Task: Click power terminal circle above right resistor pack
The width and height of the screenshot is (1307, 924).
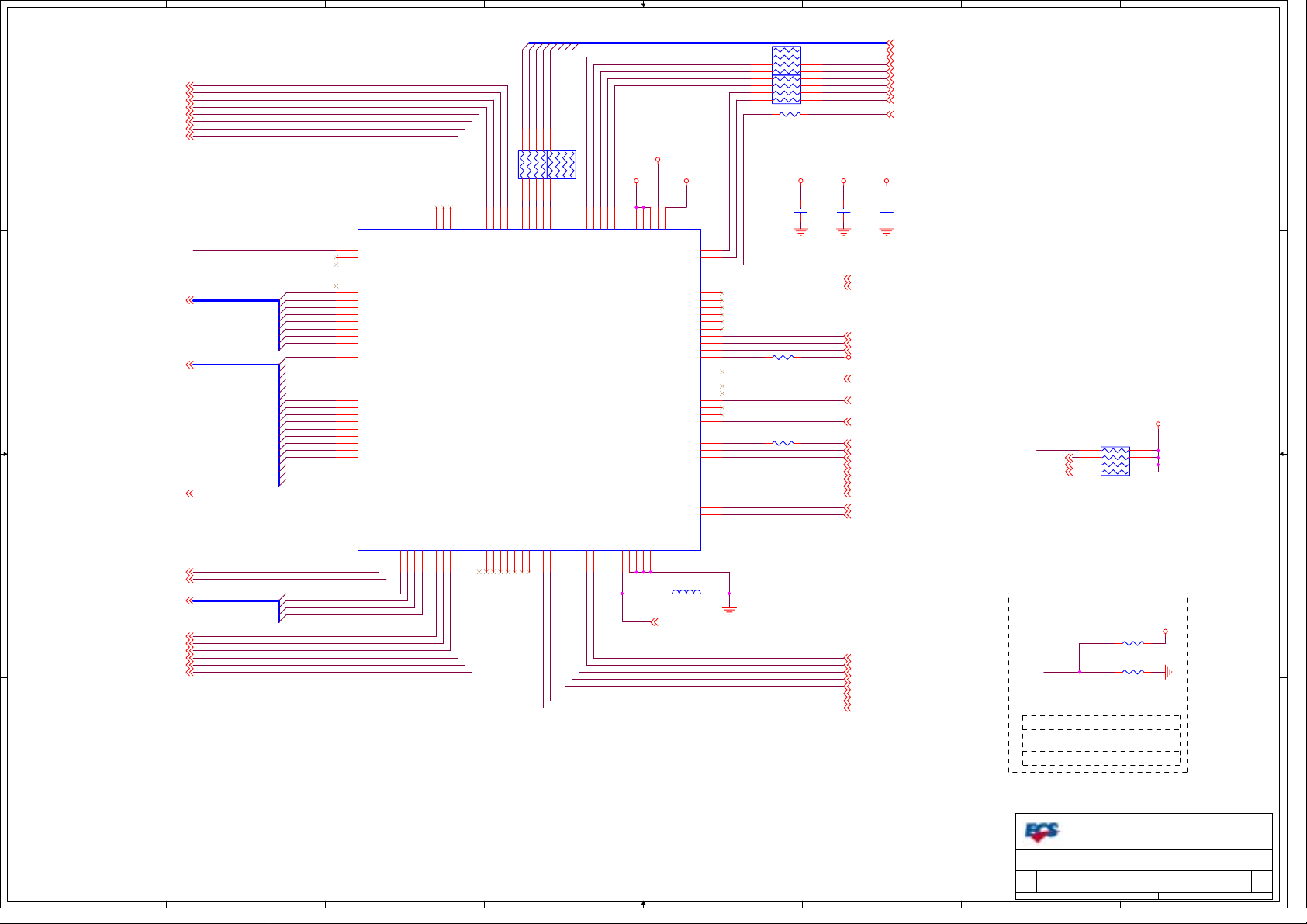Action: [x=1158, y=424]
